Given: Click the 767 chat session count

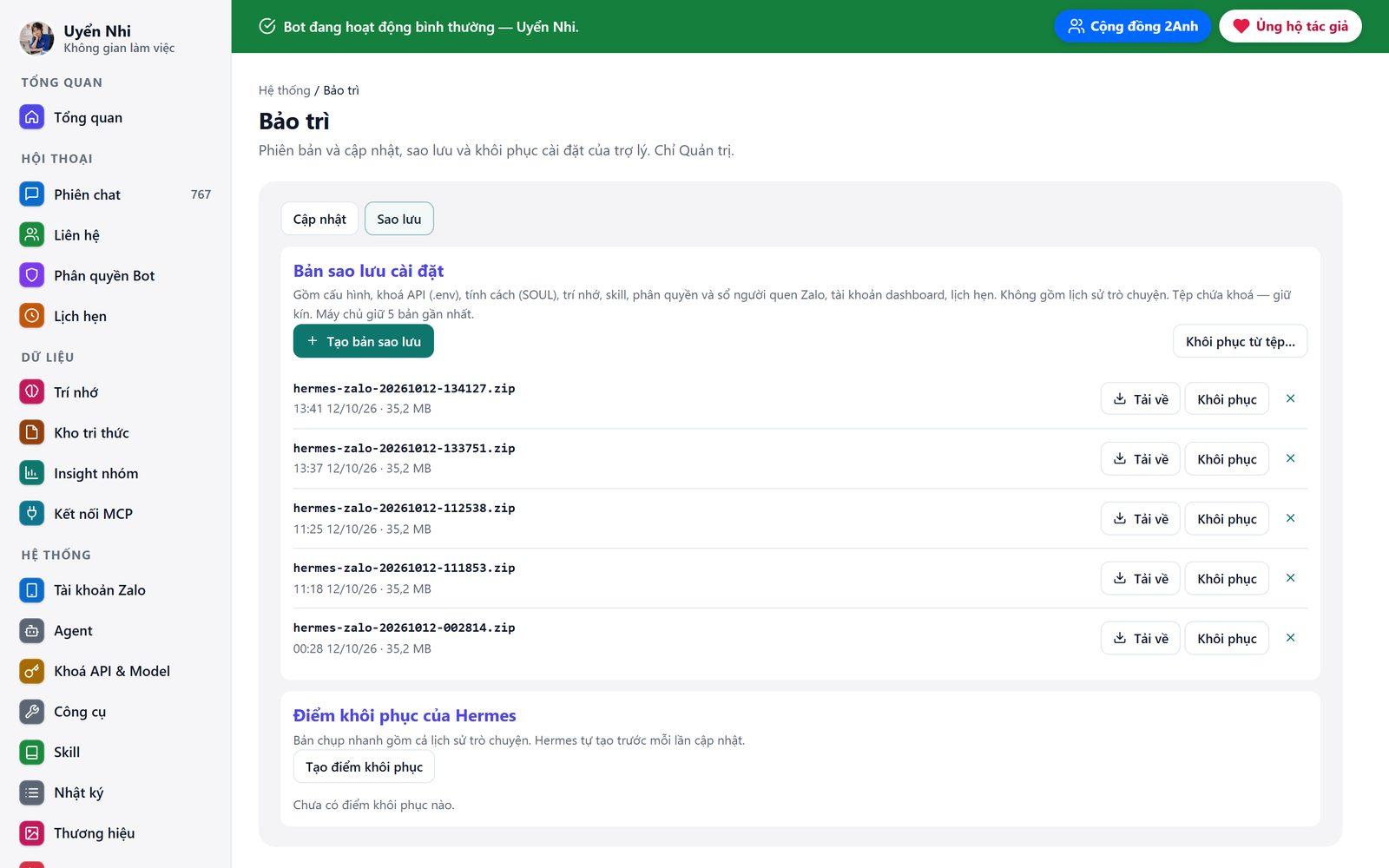Looking at the screenshot, I should (x=201, y=194).
